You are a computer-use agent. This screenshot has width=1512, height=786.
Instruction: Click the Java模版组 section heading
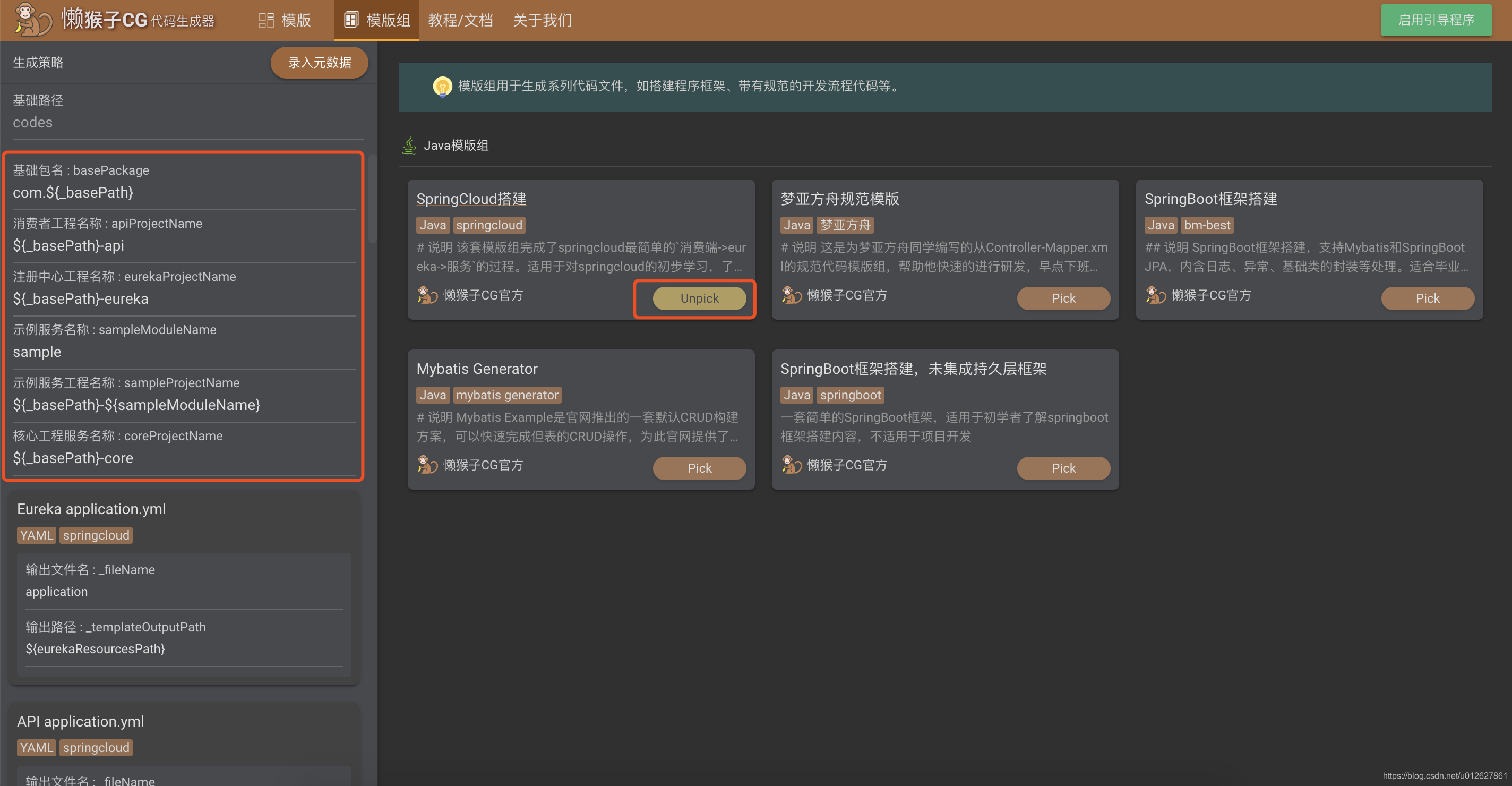tap(456, 146)
